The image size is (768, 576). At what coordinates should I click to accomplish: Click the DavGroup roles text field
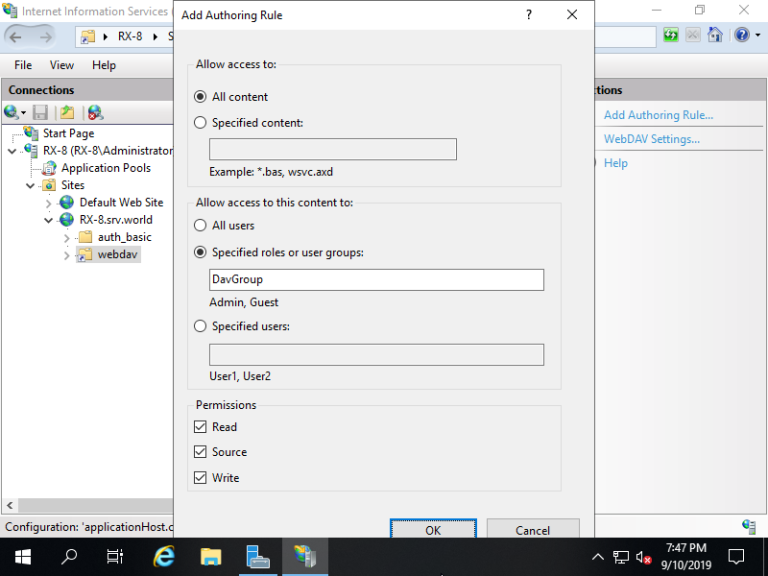[376, 280]
